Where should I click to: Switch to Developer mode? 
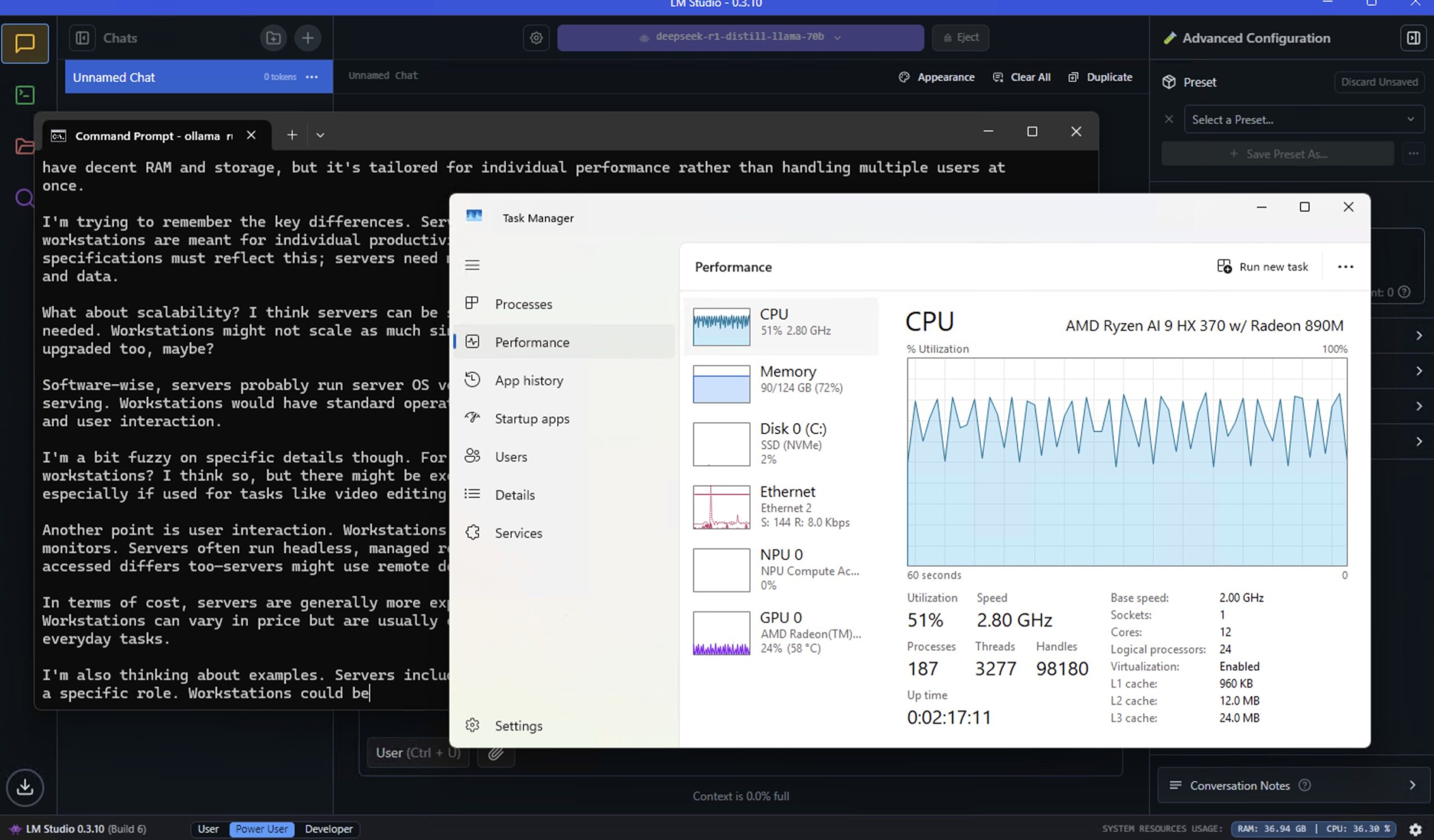328,829
